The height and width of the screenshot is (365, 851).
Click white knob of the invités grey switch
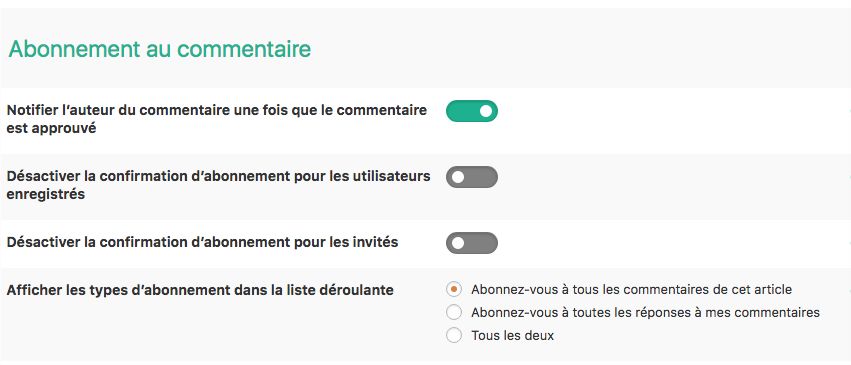click(458, 243)
